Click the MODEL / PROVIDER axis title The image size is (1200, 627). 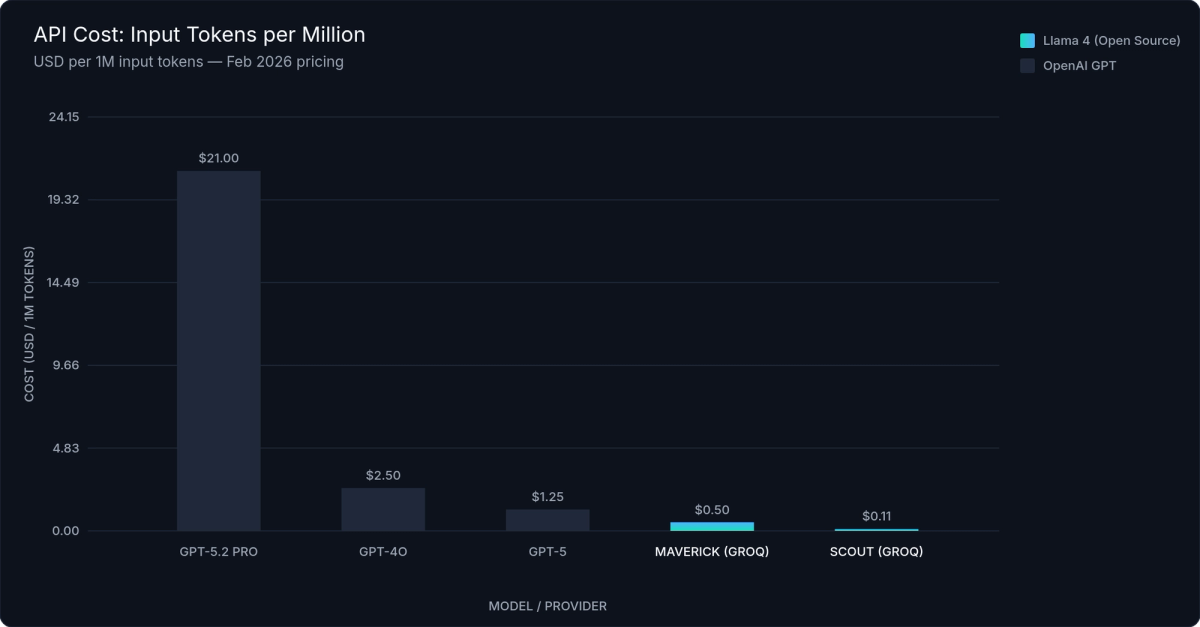pyautogui.click(x=548, y=605)
